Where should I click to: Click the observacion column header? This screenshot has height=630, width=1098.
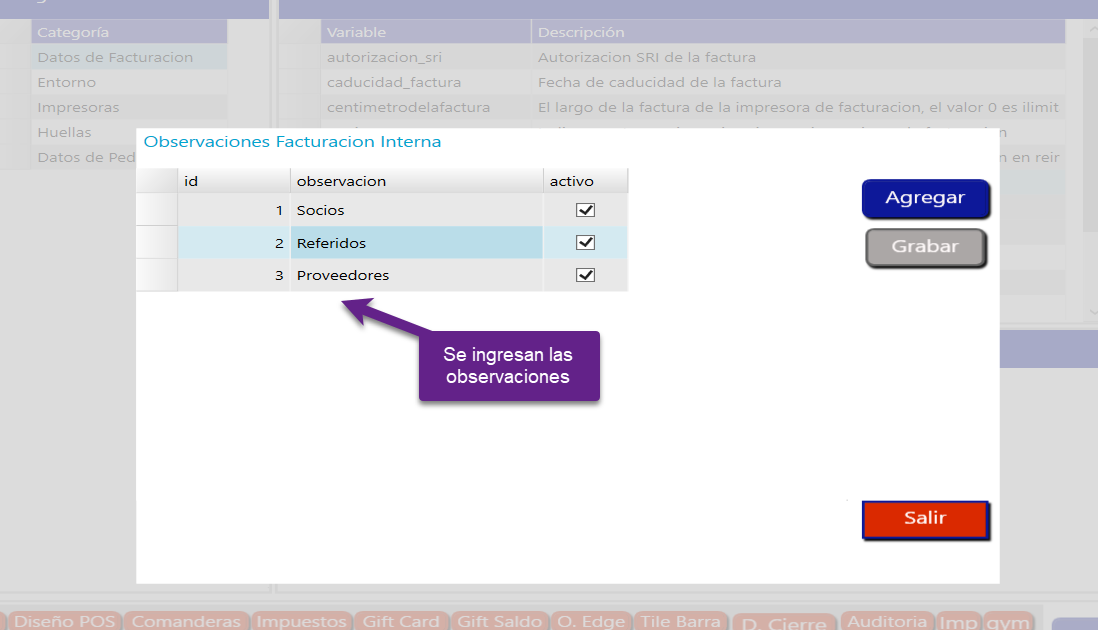416,181
